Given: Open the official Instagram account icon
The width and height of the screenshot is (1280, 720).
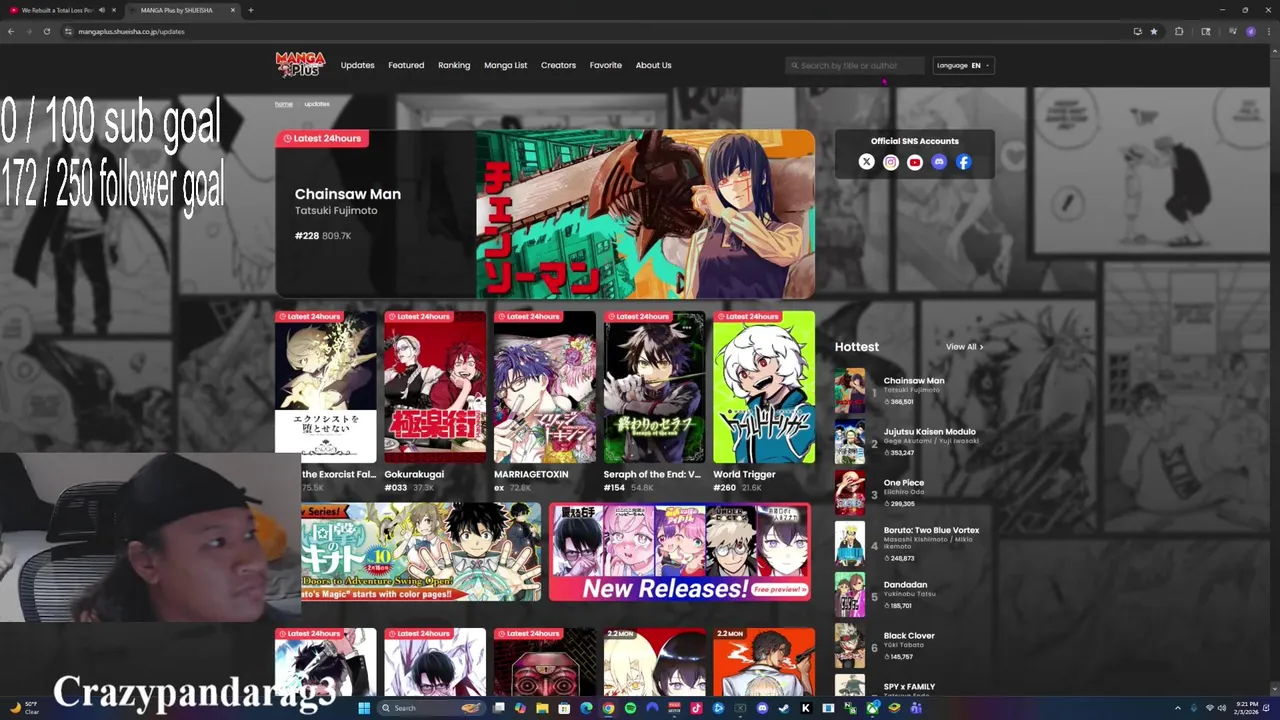Looking at the screenshot, I should 891,162.
